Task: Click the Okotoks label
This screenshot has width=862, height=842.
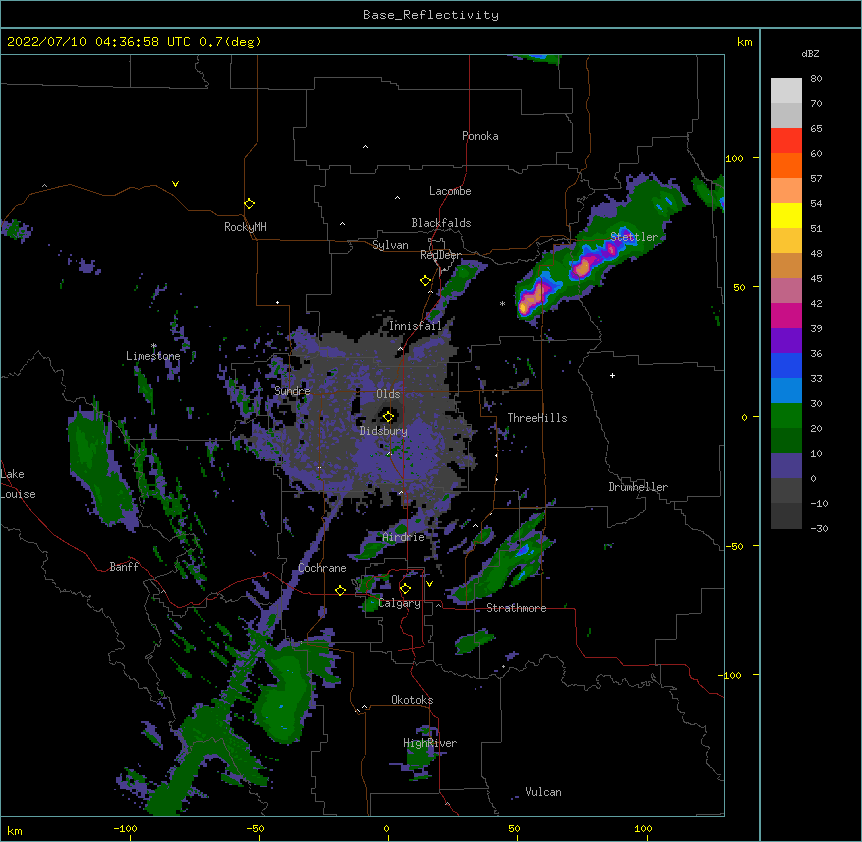Action: [412, 700]
